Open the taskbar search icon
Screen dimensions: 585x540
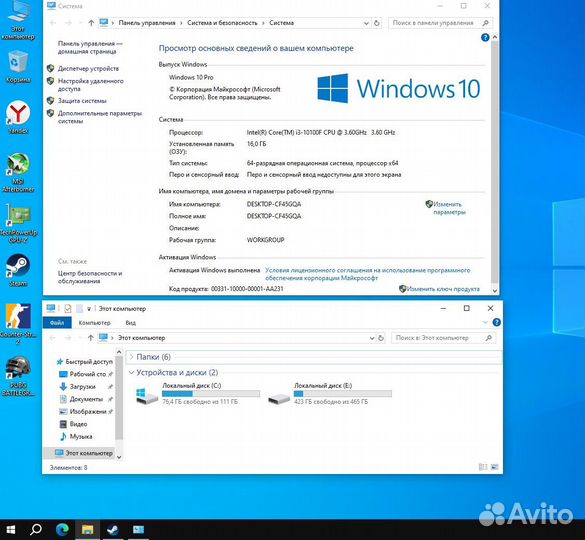(x=36, y=529)
